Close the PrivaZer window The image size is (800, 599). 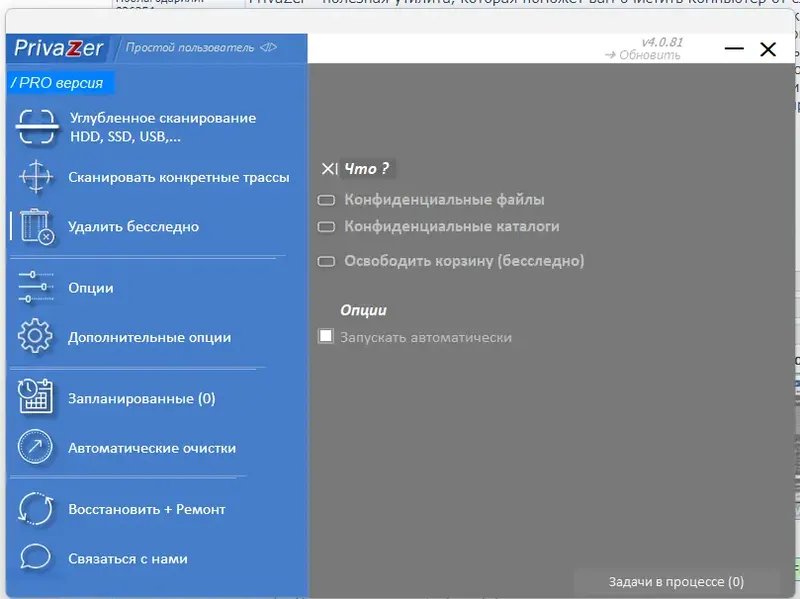pos(768,49)
